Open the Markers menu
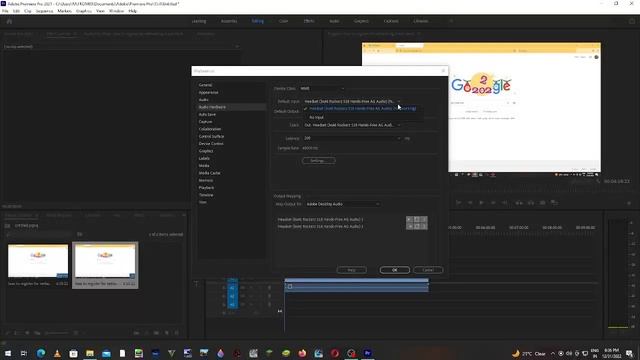 [x=64, y=11]
